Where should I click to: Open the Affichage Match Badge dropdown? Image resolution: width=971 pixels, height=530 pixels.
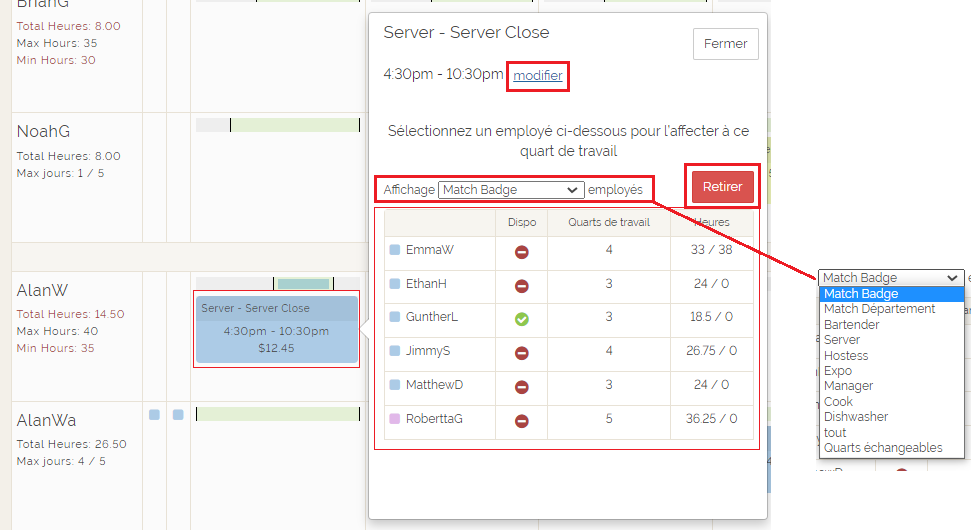[510, 190]
